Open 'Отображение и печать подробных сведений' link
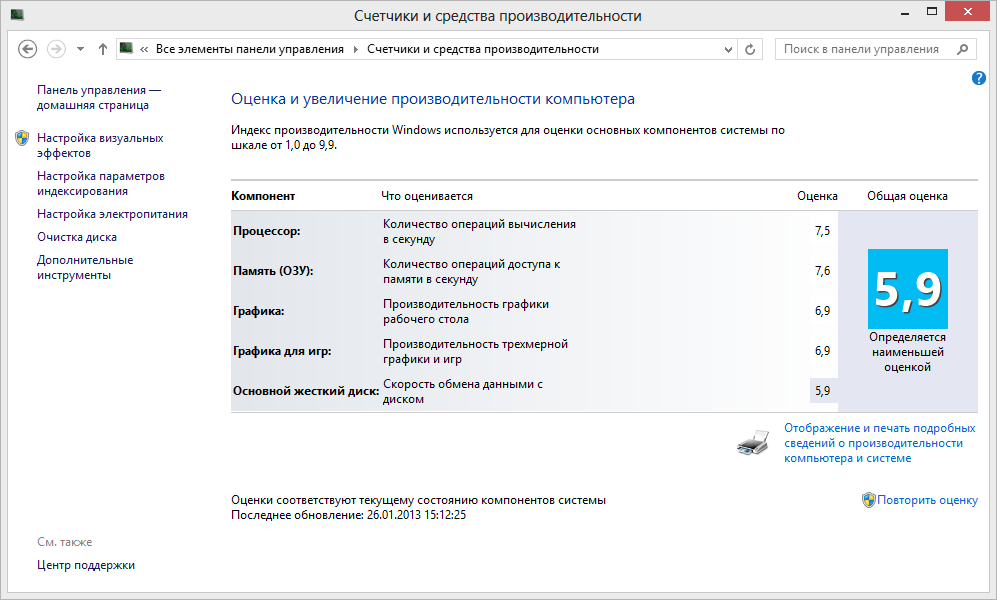This screenshot has width=997, height=600. point(879,443)
